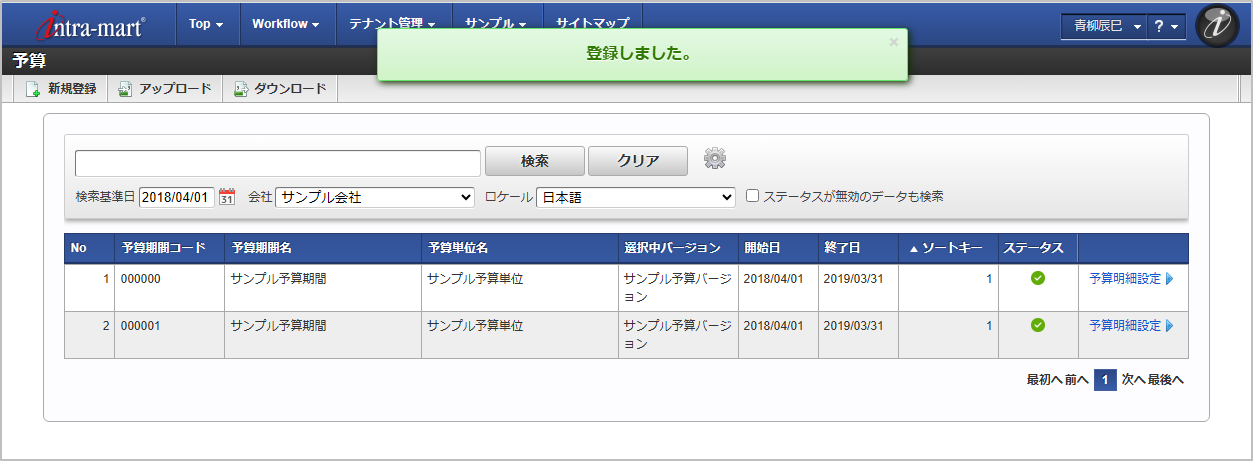Open the ? help dropdown
1253x461 pixels.
[x=1166, y=27]
